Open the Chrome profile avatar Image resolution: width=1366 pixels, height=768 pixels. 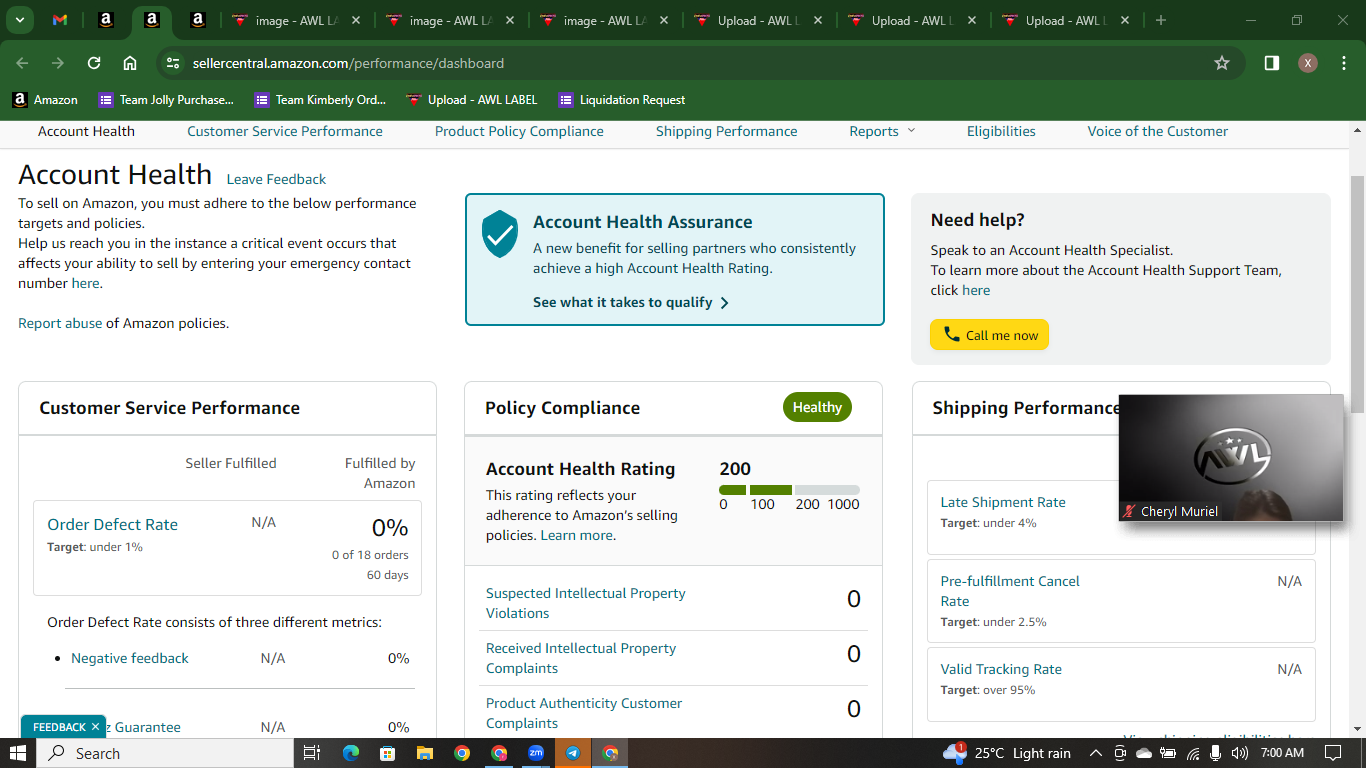1308,63
